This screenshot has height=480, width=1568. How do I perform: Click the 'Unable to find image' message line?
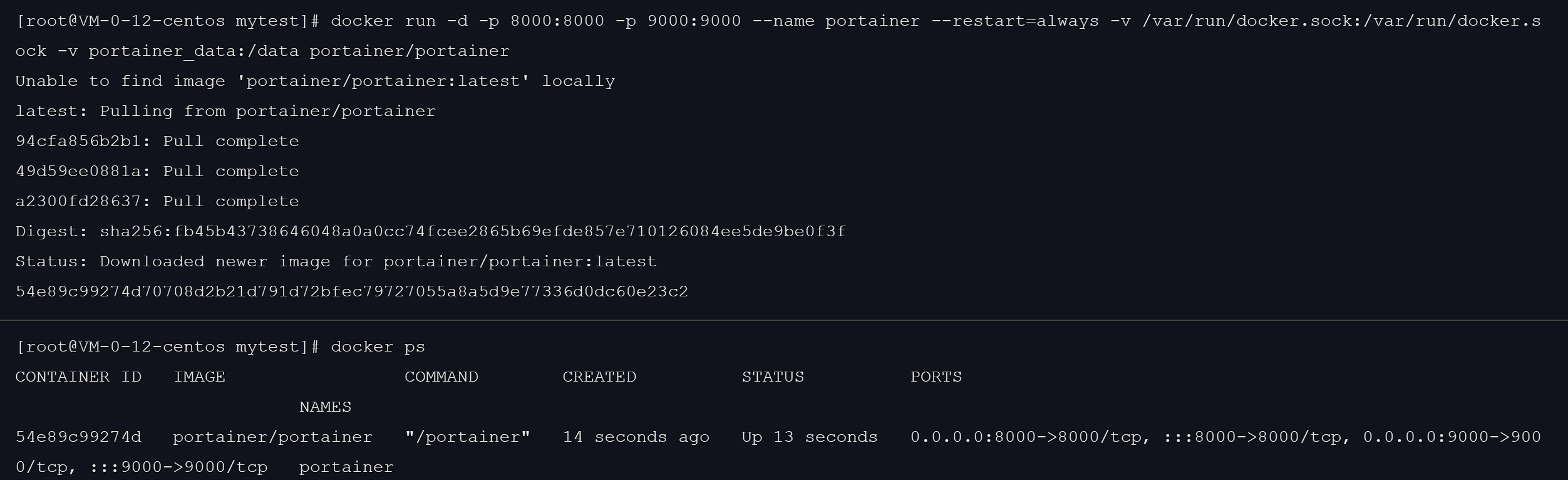315,81
